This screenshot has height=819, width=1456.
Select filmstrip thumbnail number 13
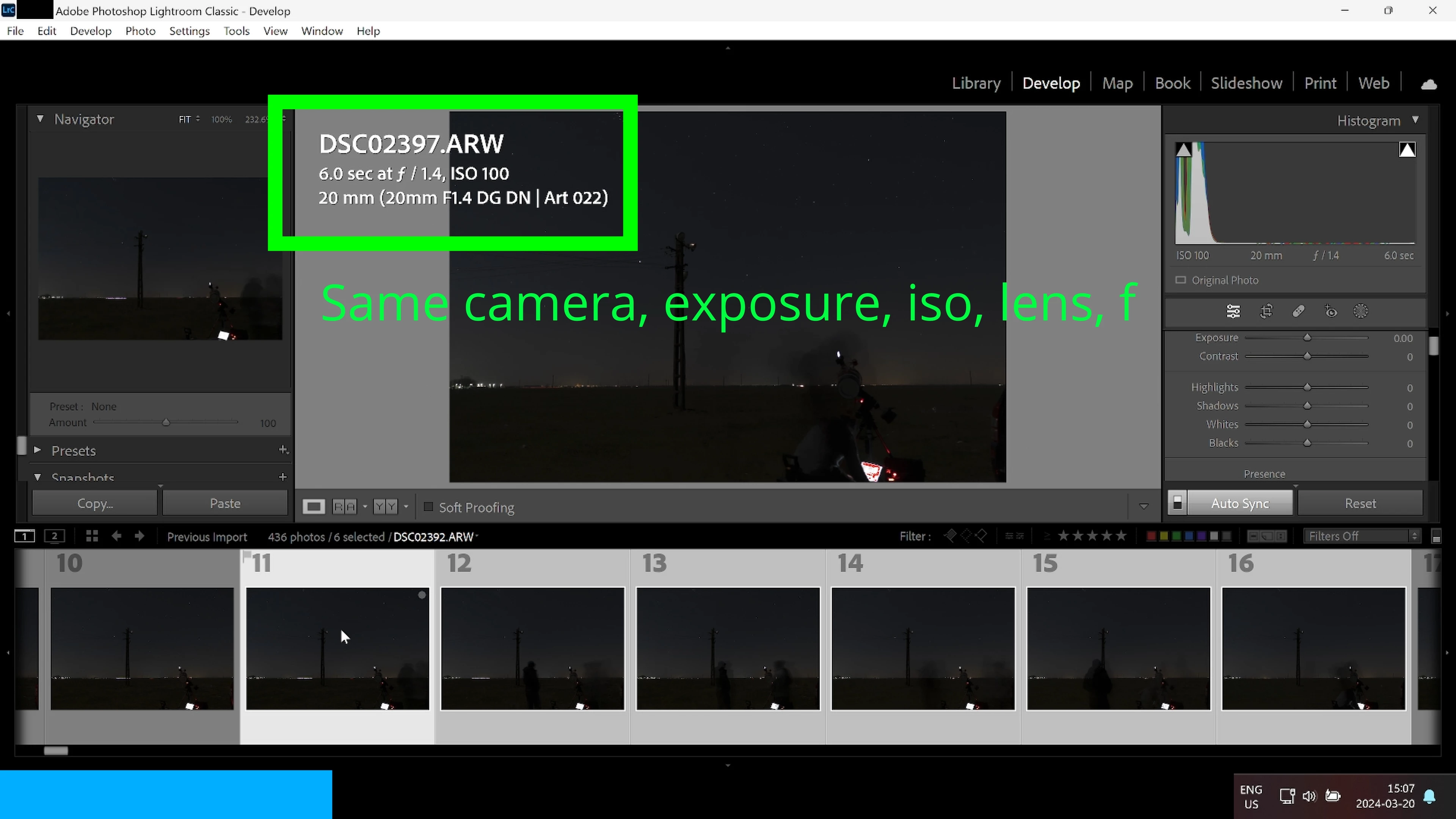tap(728, 648)
